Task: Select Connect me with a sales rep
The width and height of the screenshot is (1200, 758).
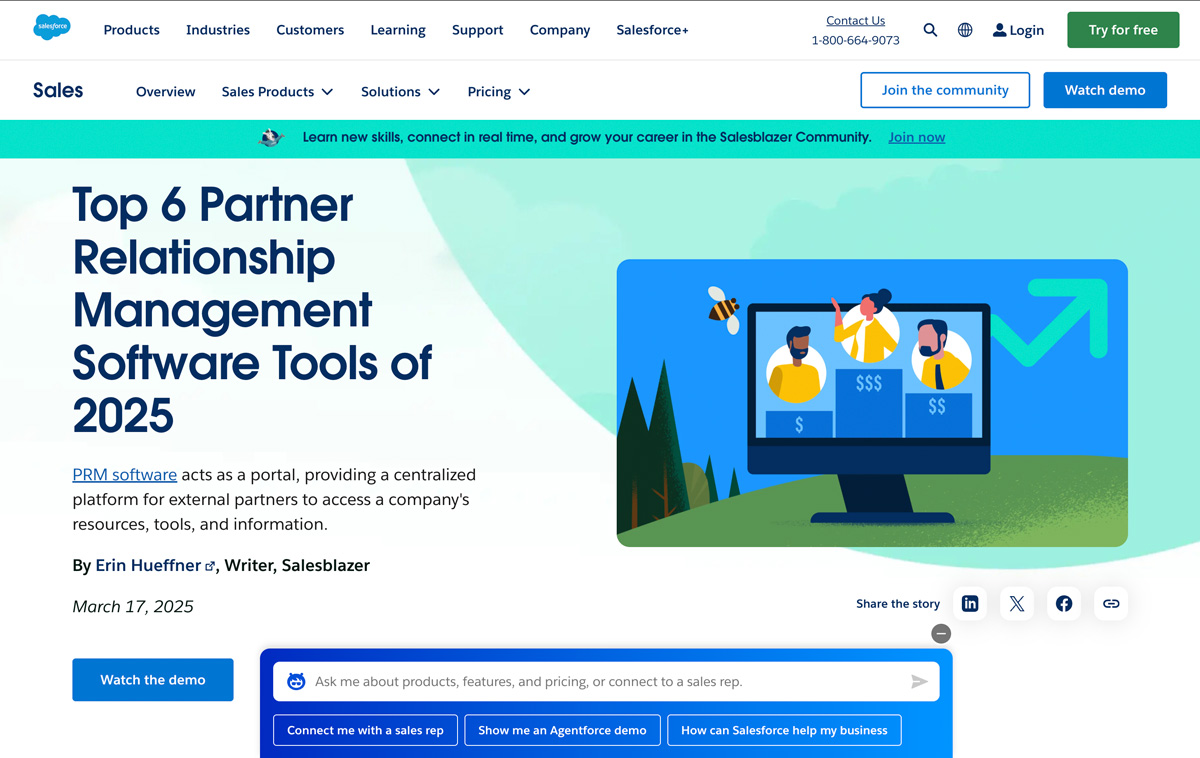Action: click(365, 730)
